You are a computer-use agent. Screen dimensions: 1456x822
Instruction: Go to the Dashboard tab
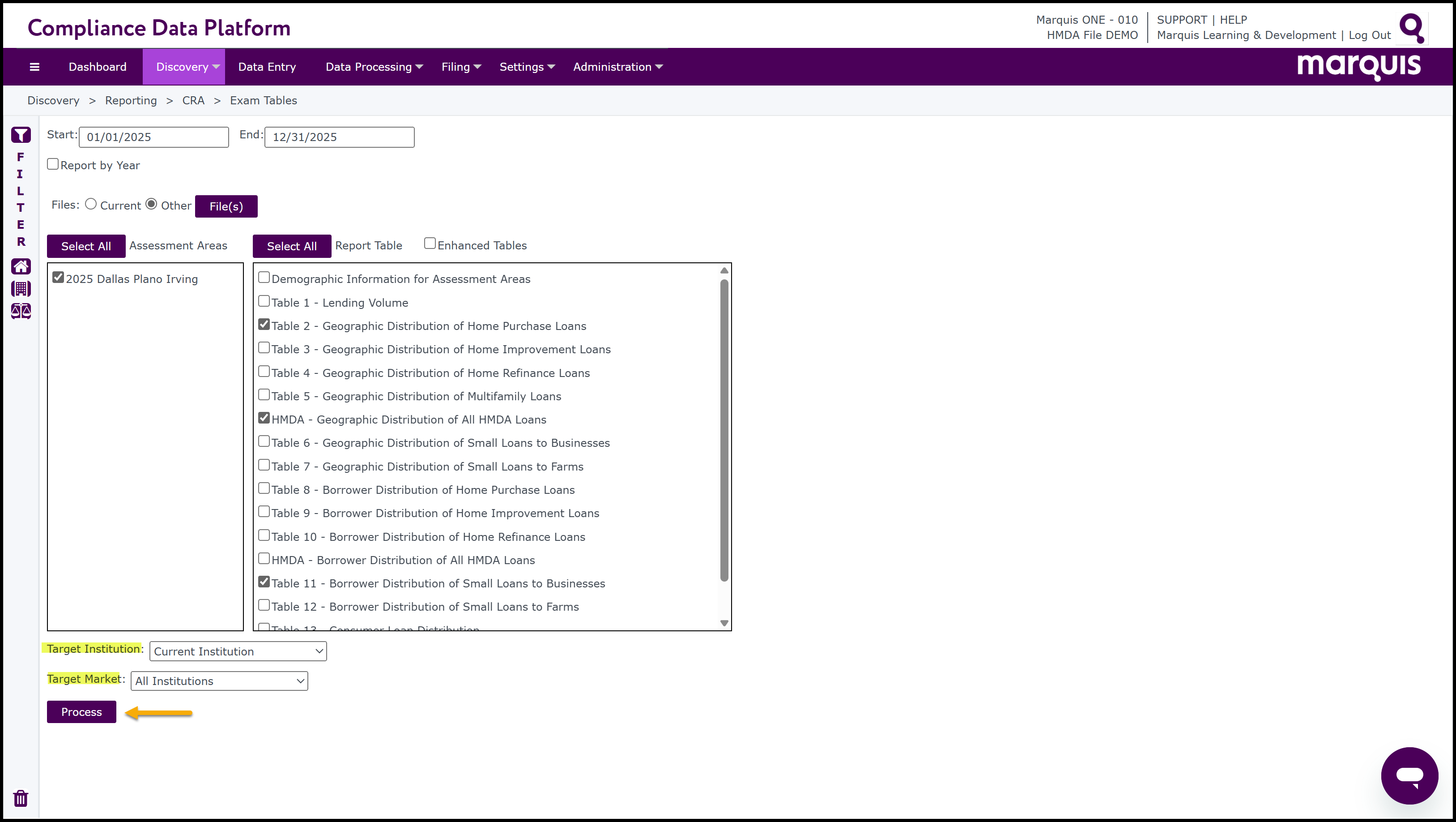(x=97, y=67)
